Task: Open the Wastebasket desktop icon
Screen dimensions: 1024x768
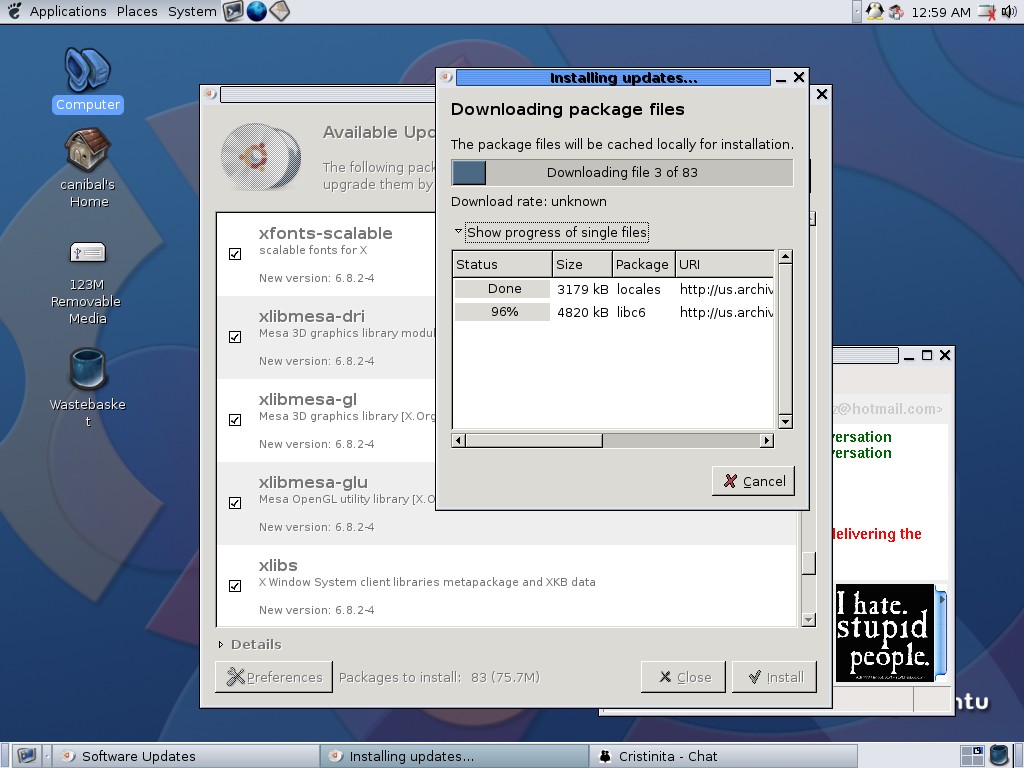Action: [x=88, y=370]
